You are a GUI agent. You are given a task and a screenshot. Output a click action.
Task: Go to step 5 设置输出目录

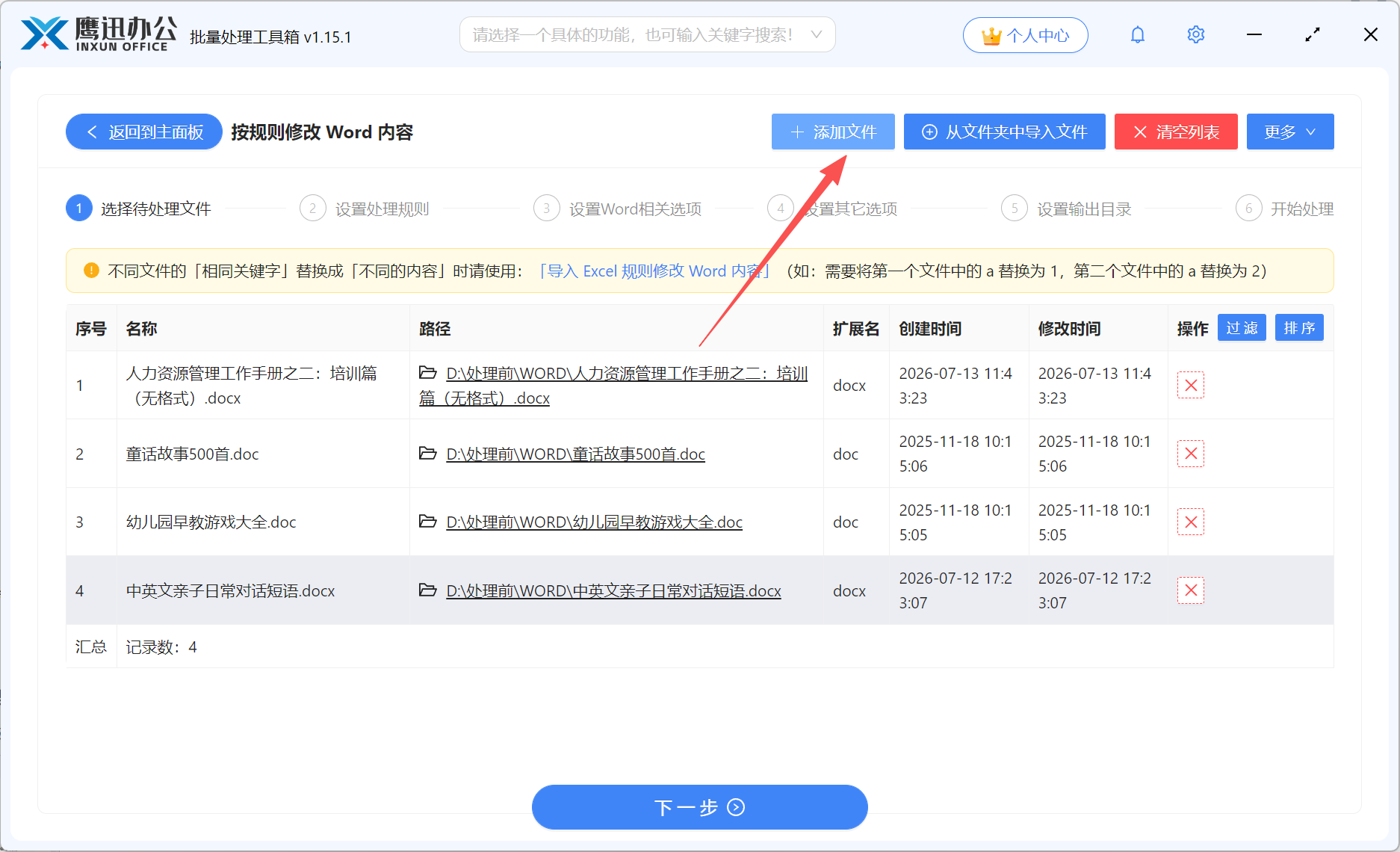pos(1067,209)
